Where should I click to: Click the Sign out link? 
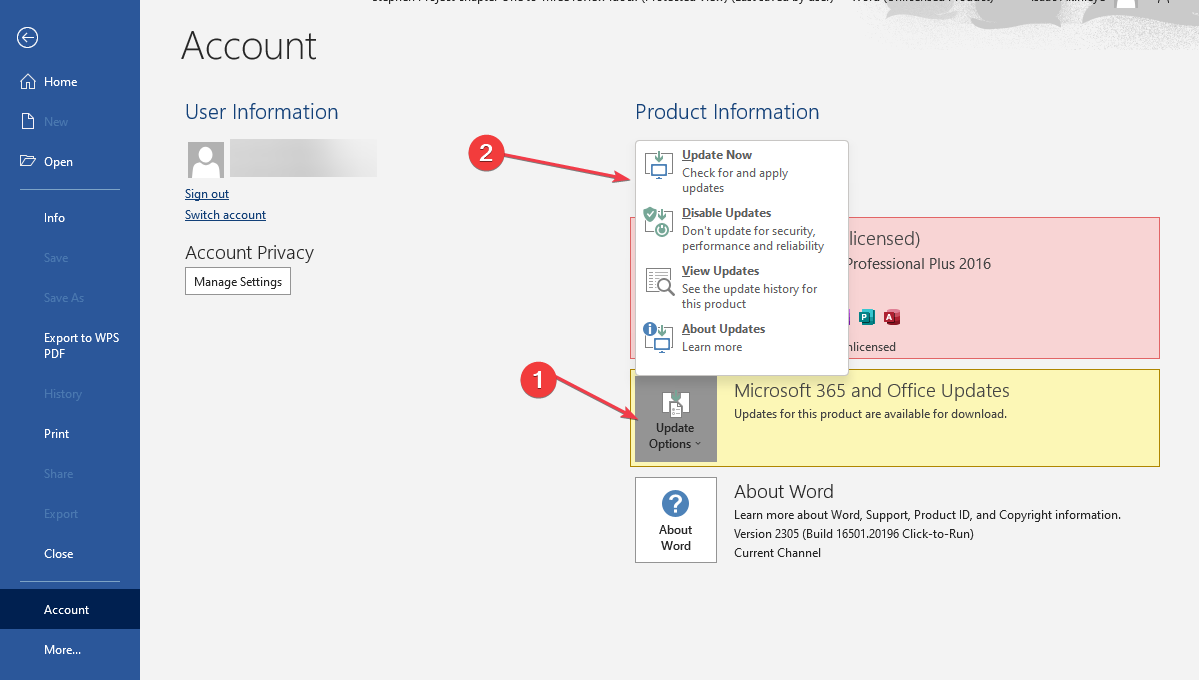click(207, 194)
